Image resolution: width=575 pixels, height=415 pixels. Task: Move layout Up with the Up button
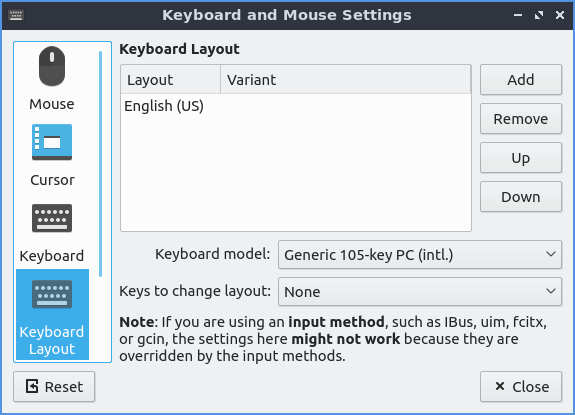(521, 158)
